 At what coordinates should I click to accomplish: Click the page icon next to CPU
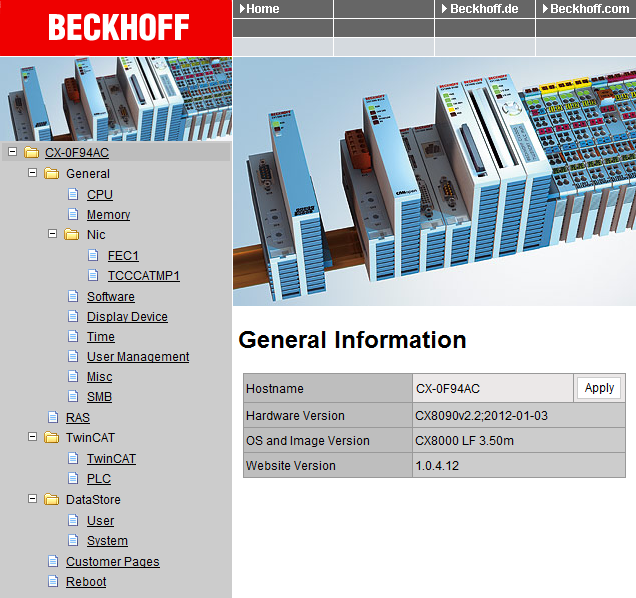73,194
